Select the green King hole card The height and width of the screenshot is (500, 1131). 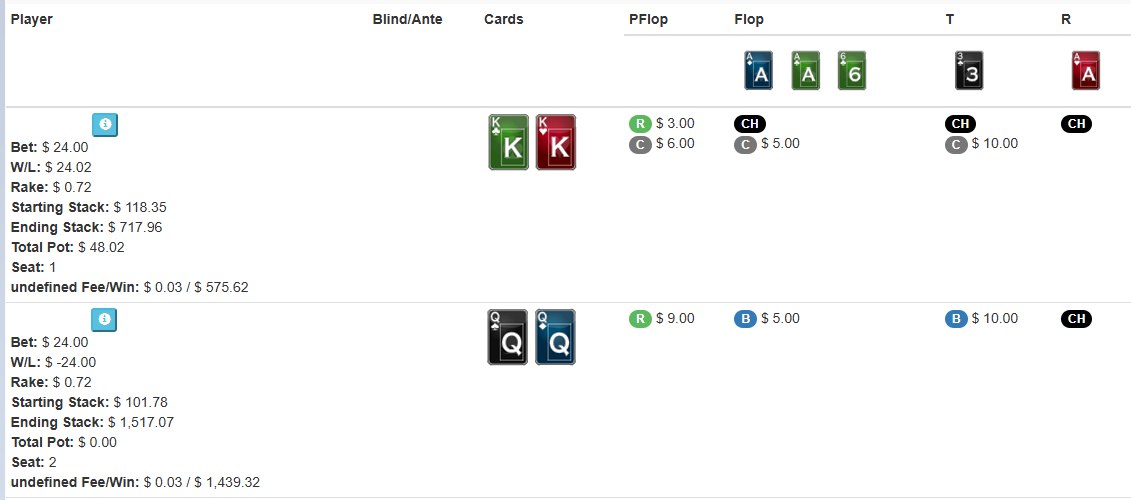coord(508,142)
